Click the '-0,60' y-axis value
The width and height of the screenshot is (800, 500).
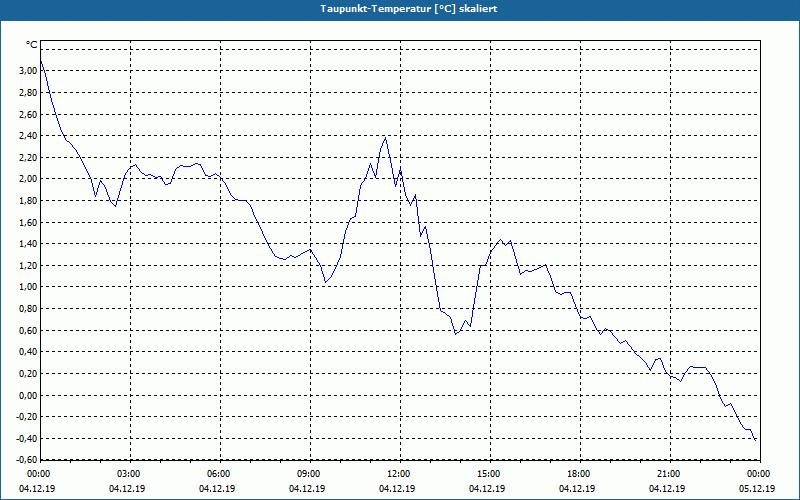27,460
